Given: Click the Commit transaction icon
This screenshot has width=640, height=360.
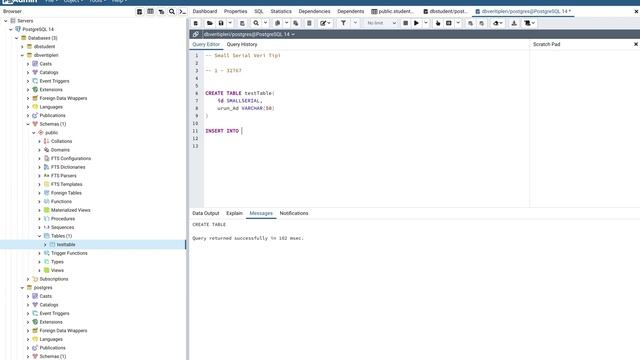Looking at the screenshot, I should pos(470,23).
